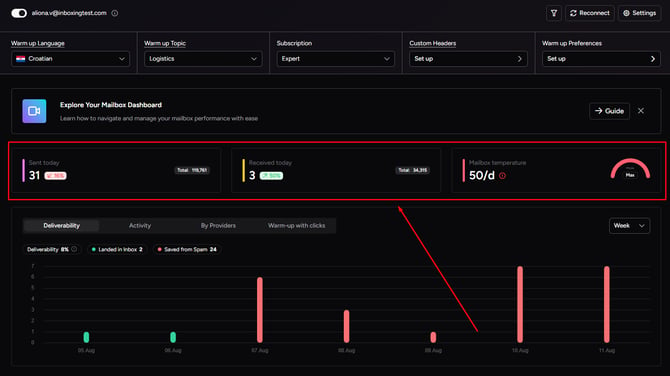Change the Week time range dropdown
This screenshot has height=376, width=670.
click(629, 226)
